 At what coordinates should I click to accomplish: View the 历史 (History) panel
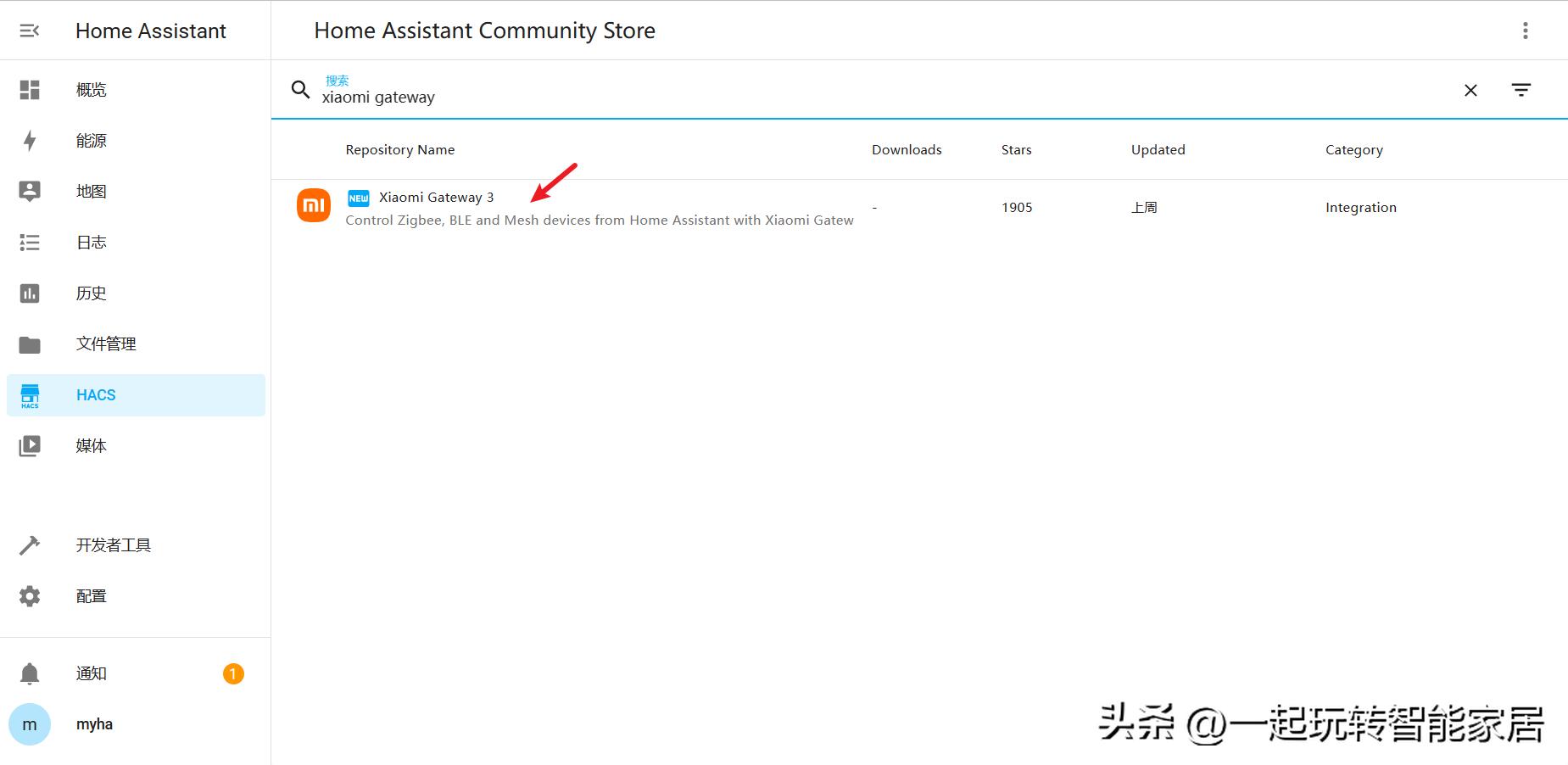(91, 293)
